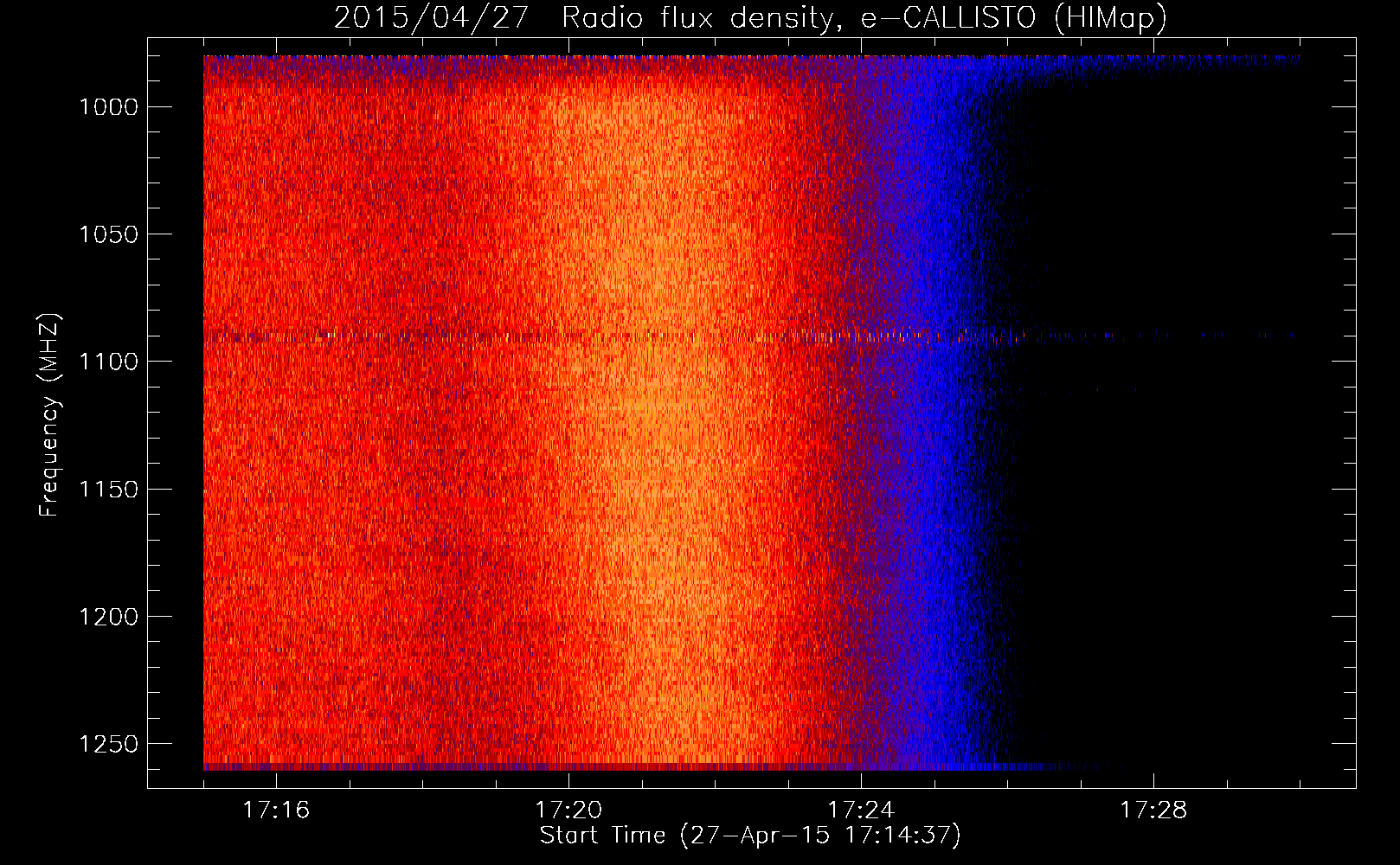Click the 'e-CALLISTO (HIMap)' title text
Screen dimensions: 1400x865
(1013, 17)
